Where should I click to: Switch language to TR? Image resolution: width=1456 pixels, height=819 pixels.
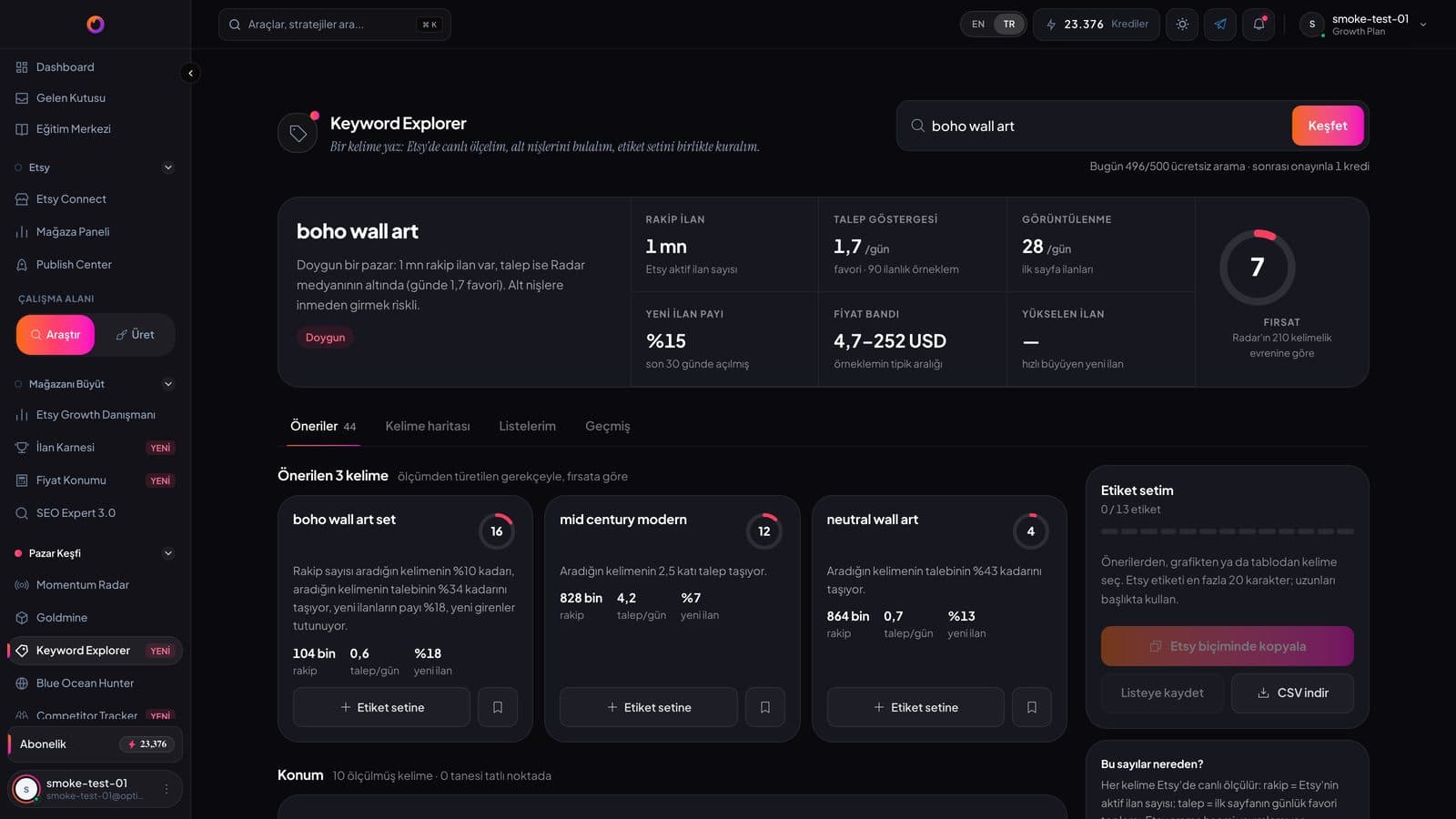[1009, 25]
